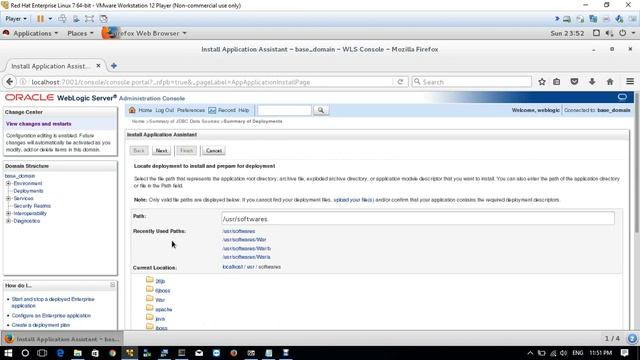This screenshot has height=360, width=640.
Task: Open a new Firefox tab
Action: click(114, 66)
